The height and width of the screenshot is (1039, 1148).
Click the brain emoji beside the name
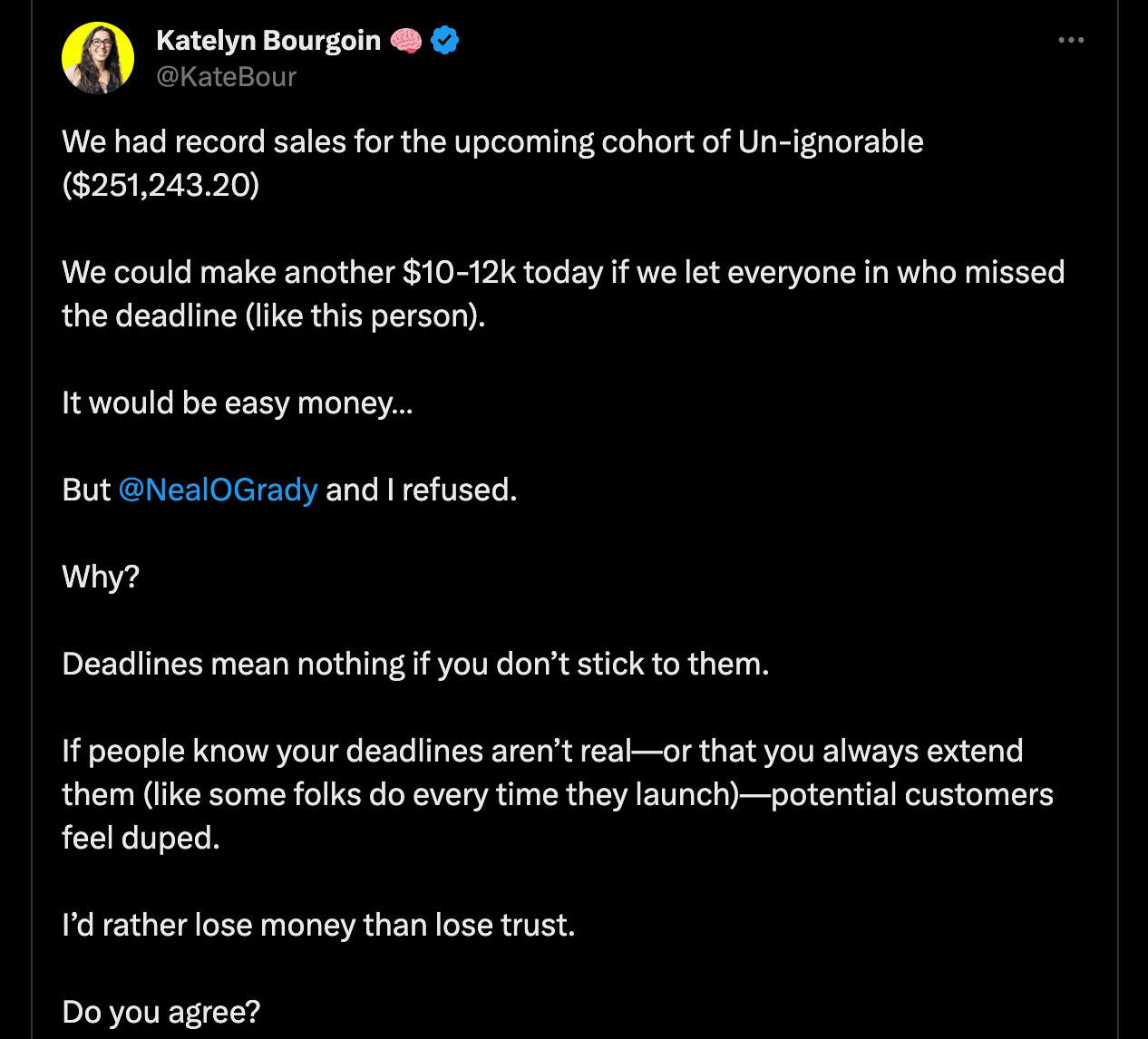(x=405, y=41)
